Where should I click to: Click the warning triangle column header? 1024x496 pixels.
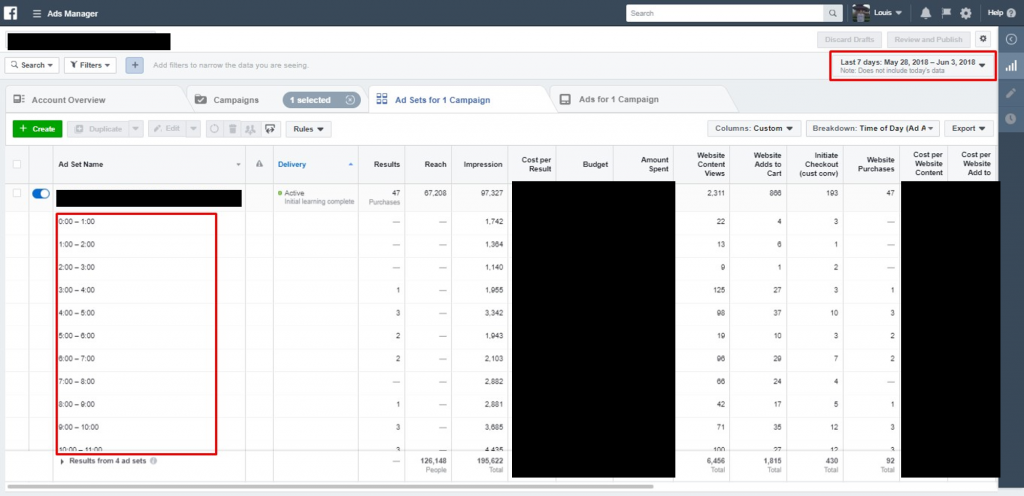pyautogui.click(x=259, y=164)
